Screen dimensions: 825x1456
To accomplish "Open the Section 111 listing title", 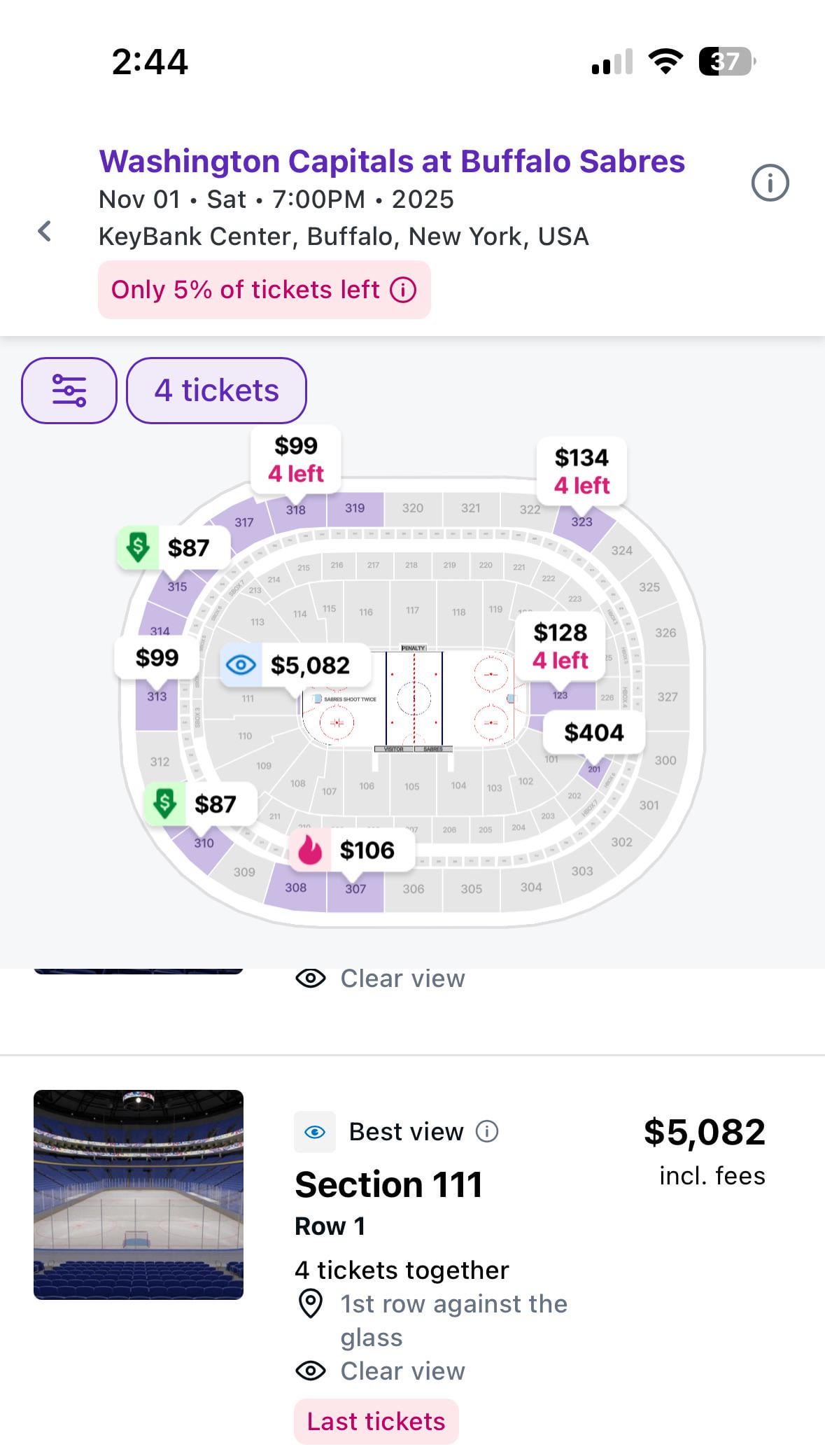I will click(388, 1184).
